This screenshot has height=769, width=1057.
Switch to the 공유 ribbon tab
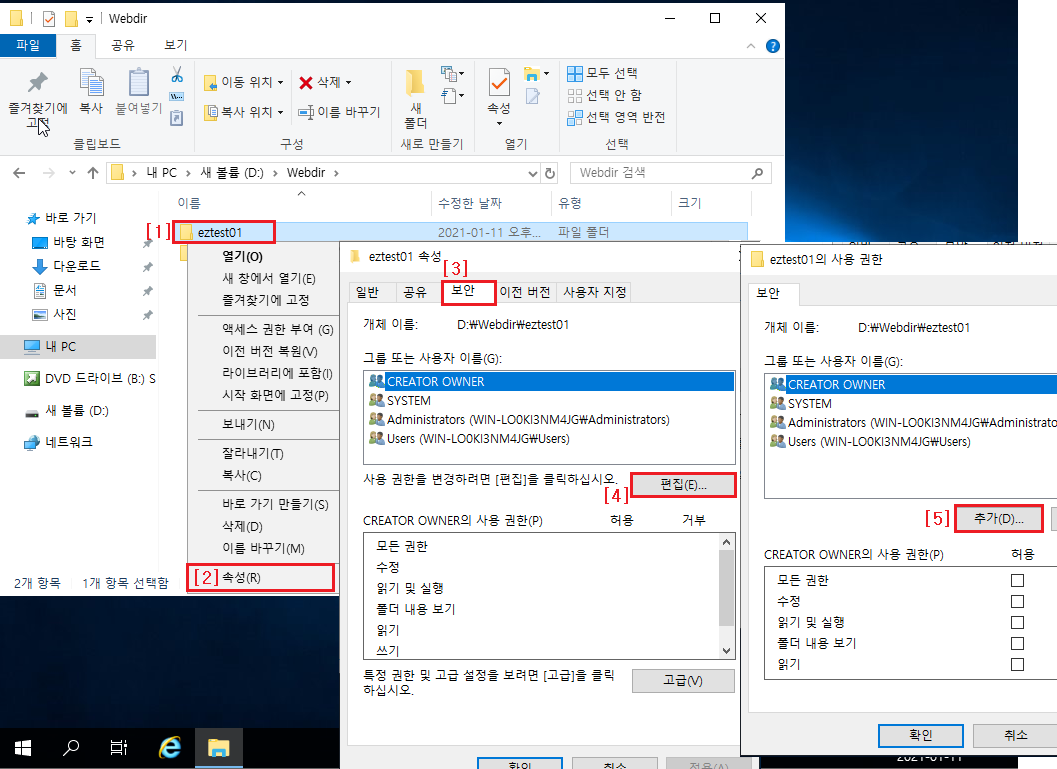123,45
